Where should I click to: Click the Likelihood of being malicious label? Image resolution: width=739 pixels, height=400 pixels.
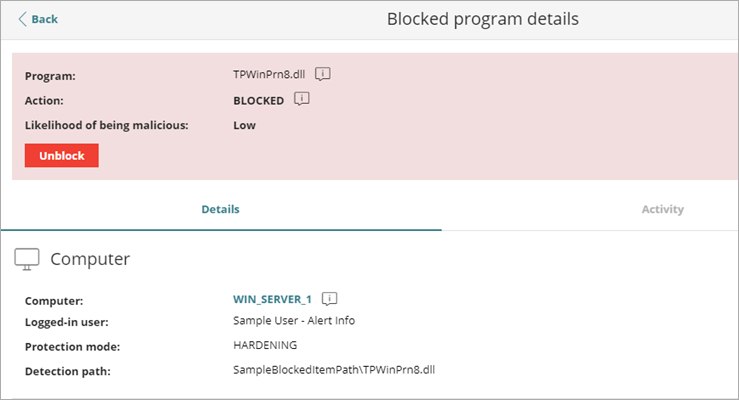point(107,125)
